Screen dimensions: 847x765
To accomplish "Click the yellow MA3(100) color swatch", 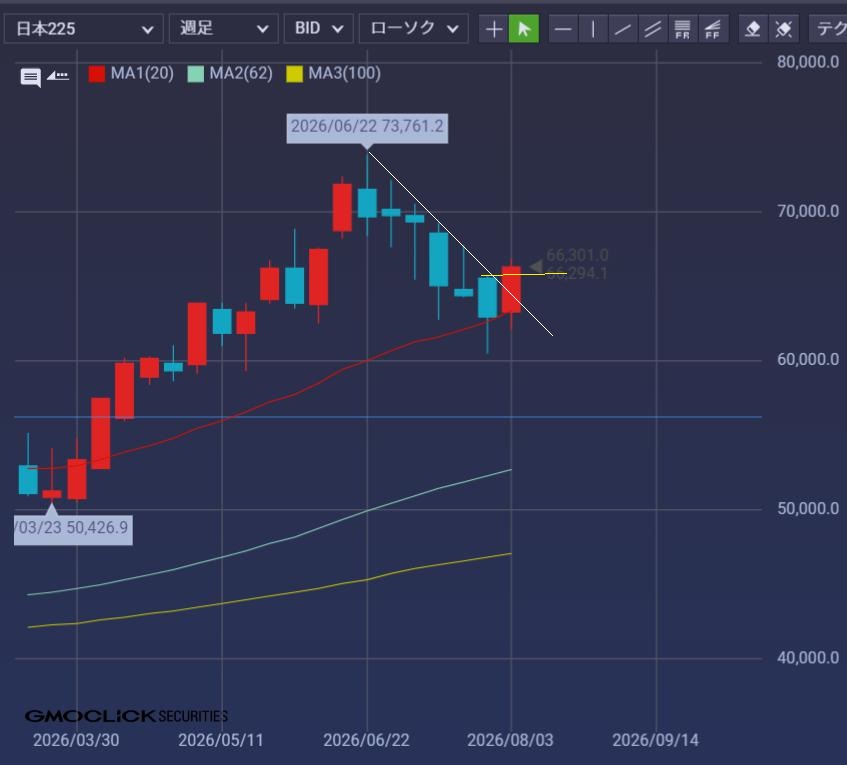I will point(294,73).
